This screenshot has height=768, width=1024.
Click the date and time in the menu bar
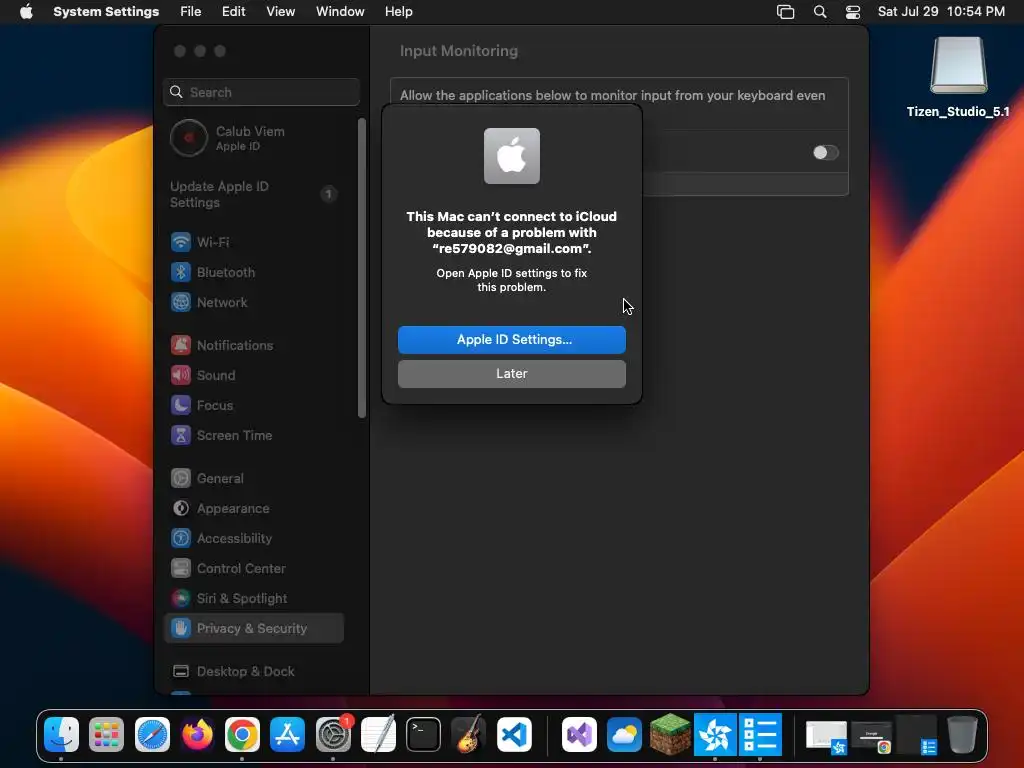click(941, 12)
